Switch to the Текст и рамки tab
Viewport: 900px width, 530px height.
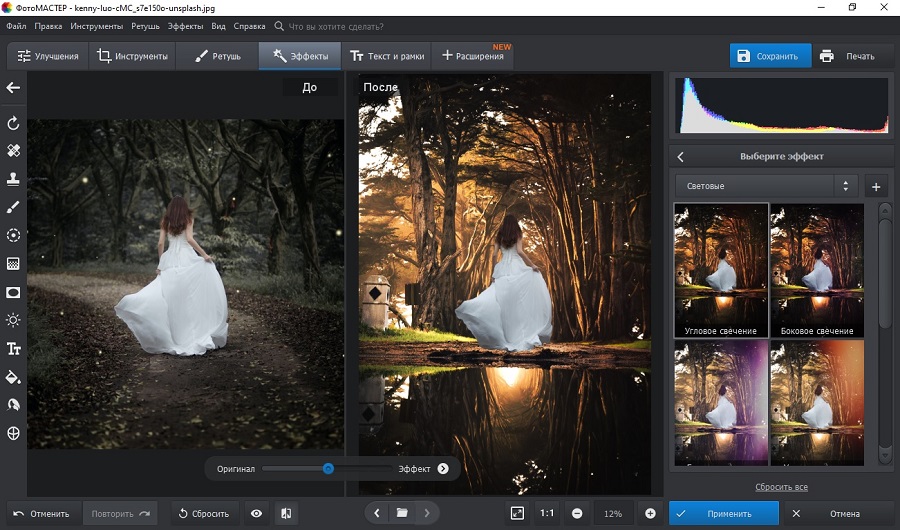386,56
